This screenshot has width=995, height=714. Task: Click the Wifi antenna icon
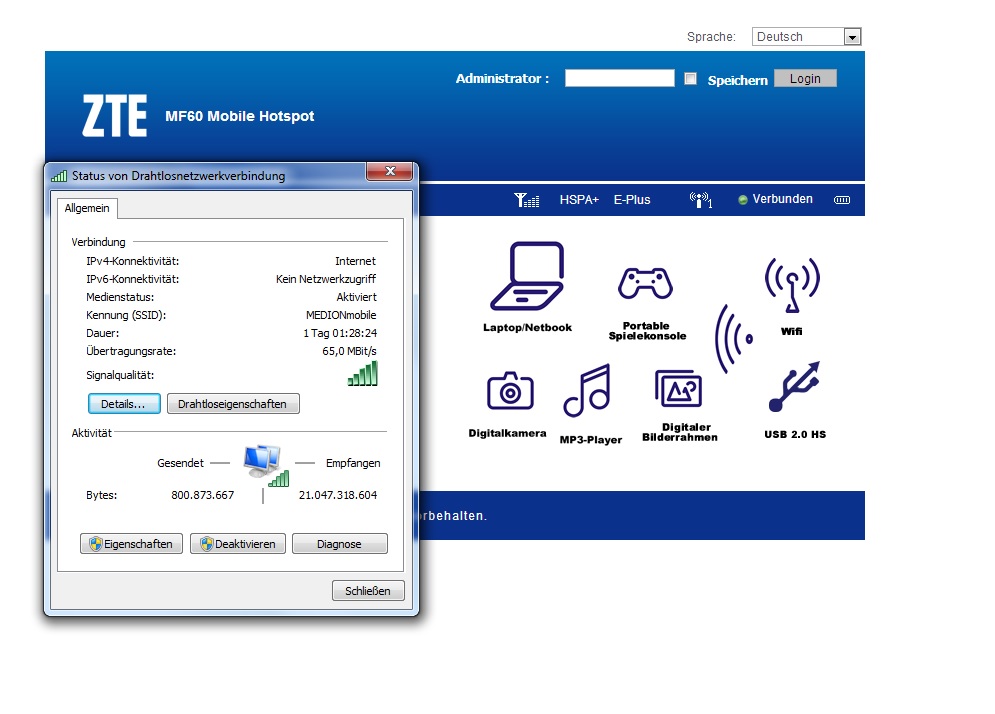coord(791,286)
